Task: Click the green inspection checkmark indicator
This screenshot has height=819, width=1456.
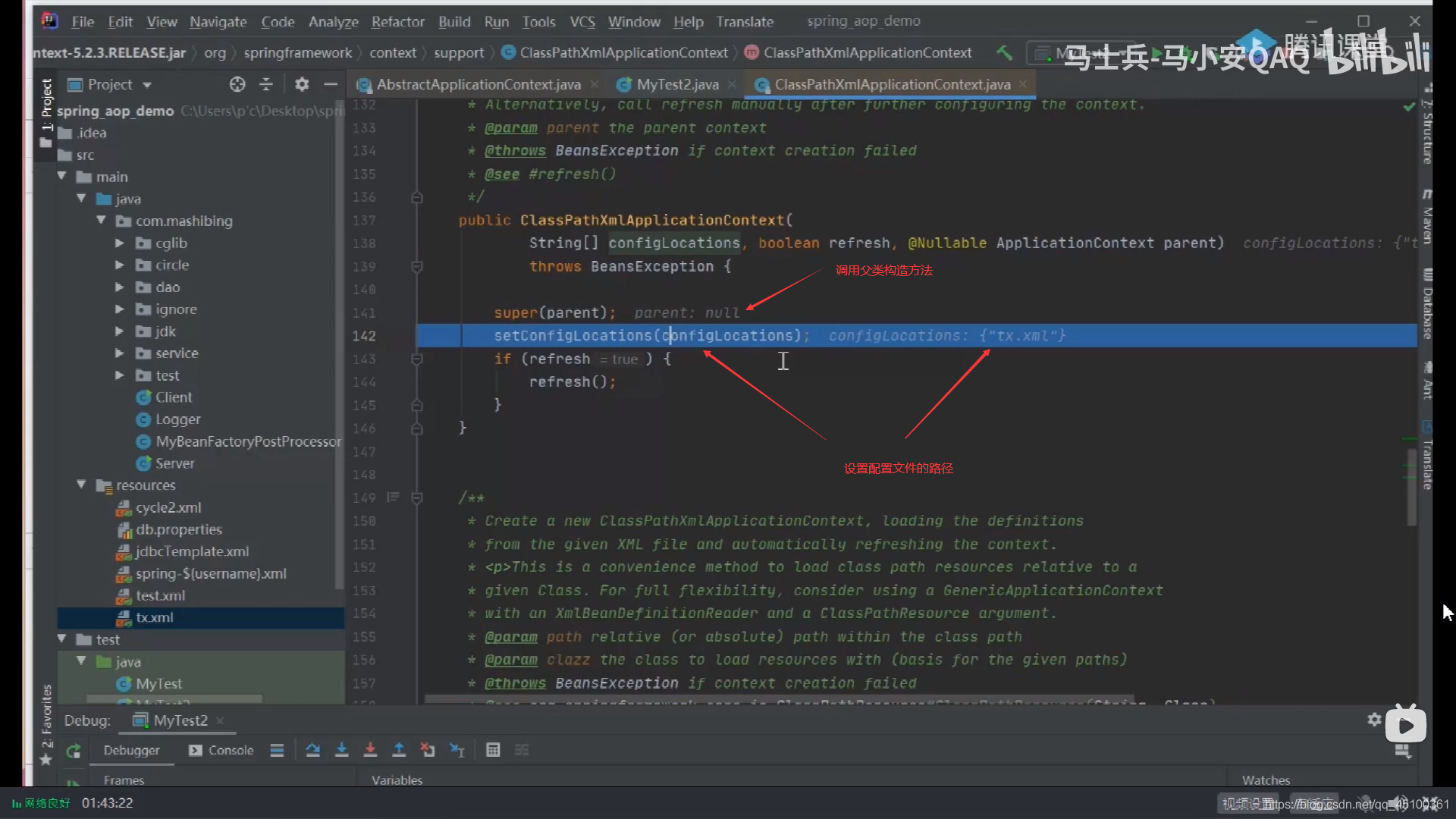Action: 1409,107
